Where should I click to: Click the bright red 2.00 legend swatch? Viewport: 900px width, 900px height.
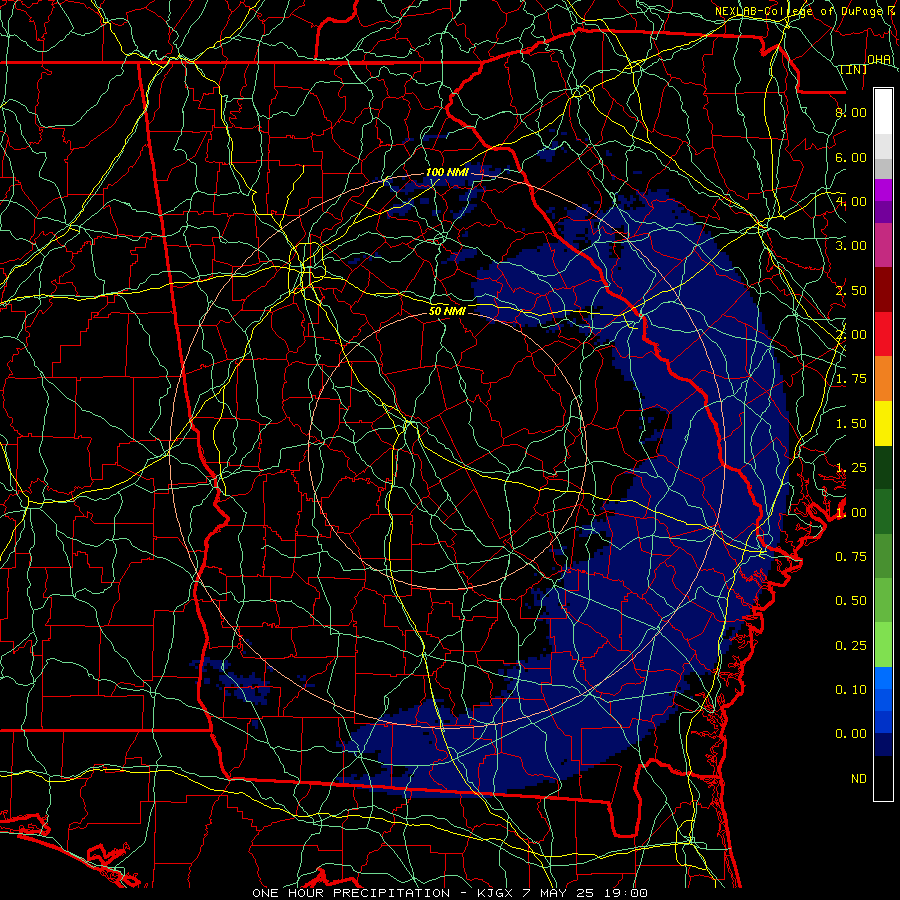point(883,334)
